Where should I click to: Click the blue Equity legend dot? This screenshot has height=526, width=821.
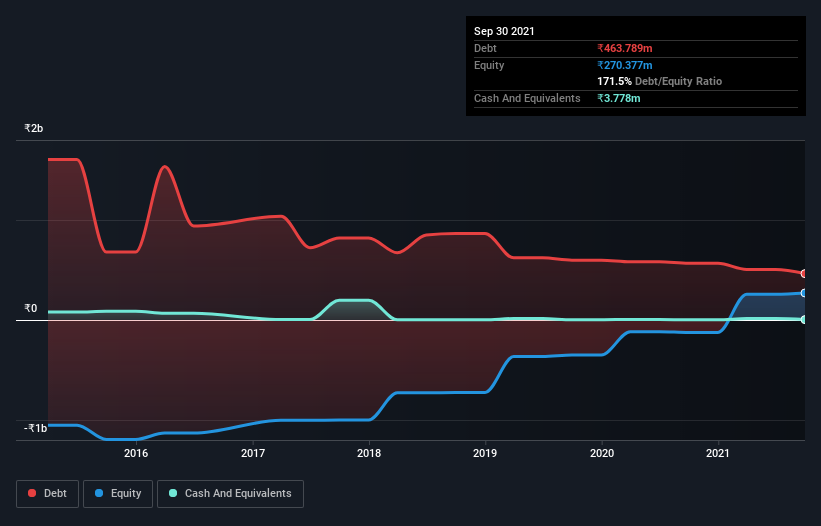tap(99, 493)
